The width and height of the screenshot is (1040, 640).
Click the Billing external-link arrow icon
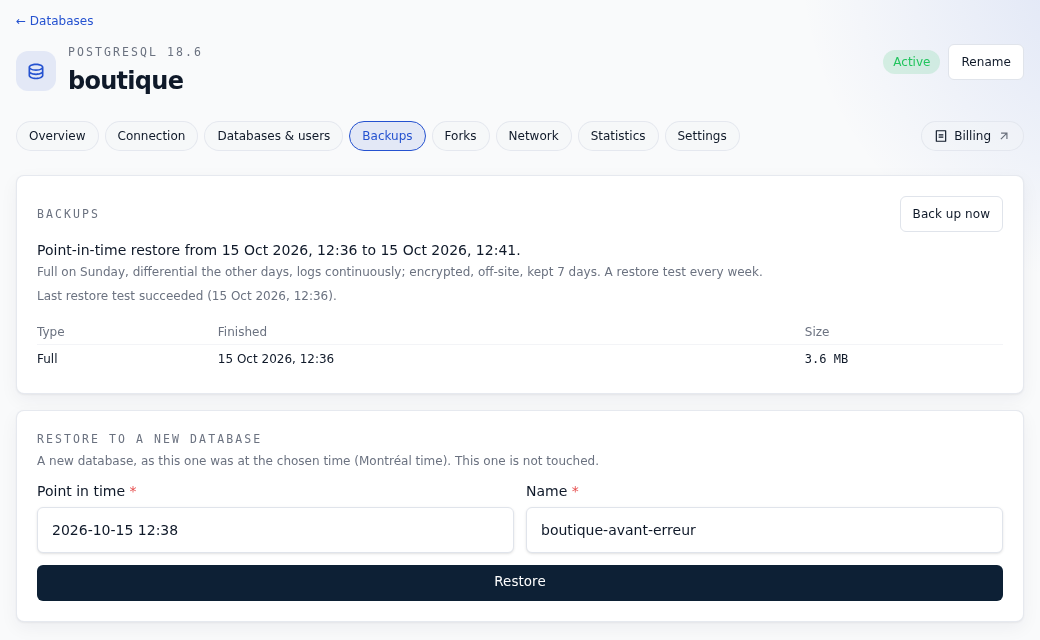1004,136
